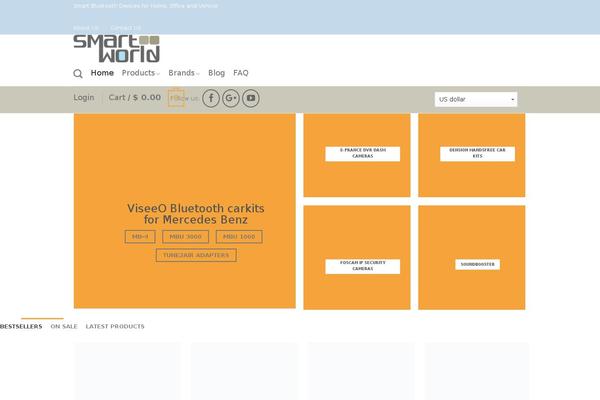Click the Login link
This screenshot has width=600, height=400.
coord(84,98)
